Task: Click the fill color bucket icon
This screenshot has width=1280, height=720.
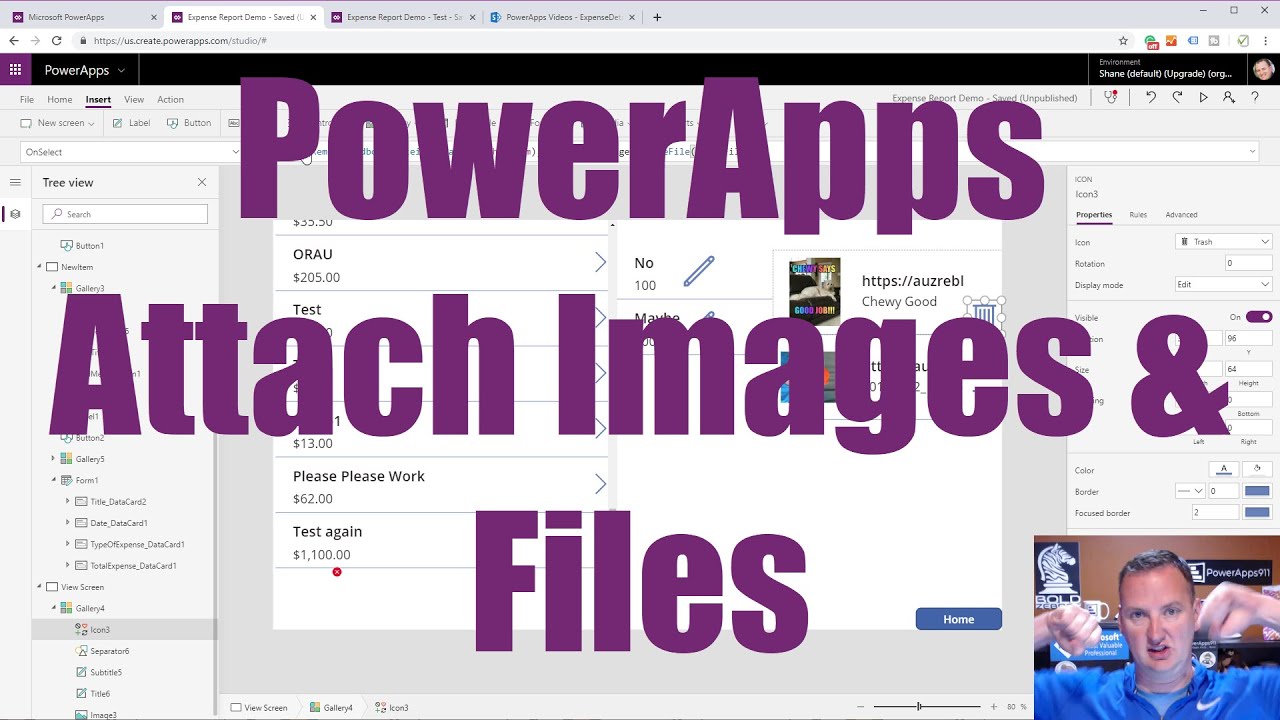Action: click(1257, 469)
